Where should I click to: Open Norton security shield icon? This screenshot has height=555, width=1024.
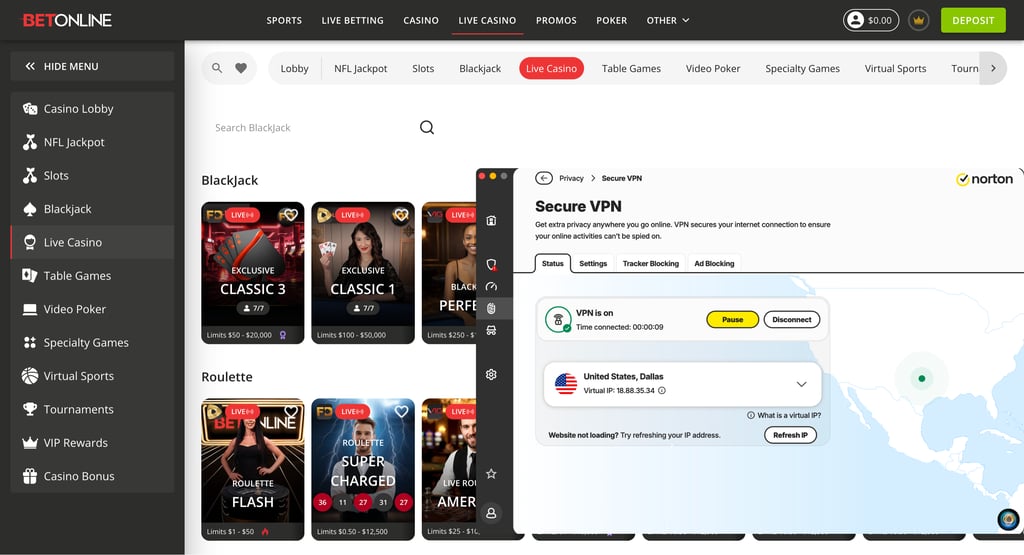tap(491, 264)
